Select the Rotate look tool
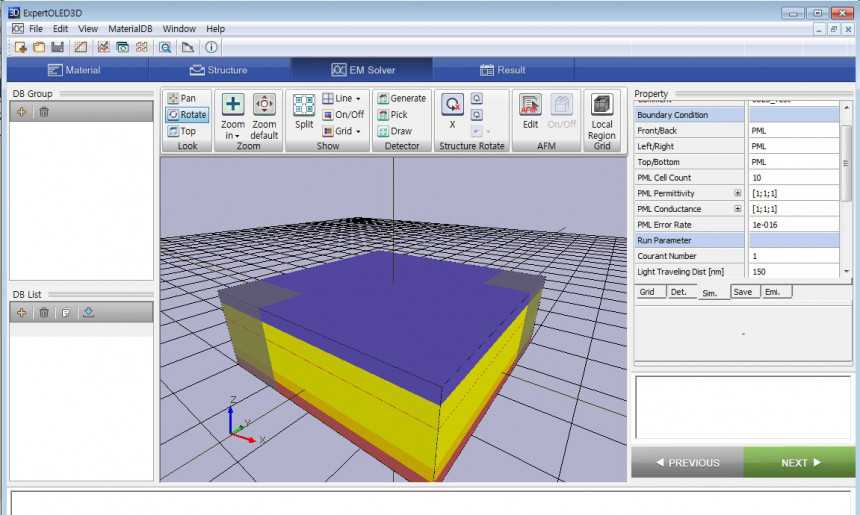Image resolution: width=860 pixels, height=515 pixels. [x=187, y=115]
